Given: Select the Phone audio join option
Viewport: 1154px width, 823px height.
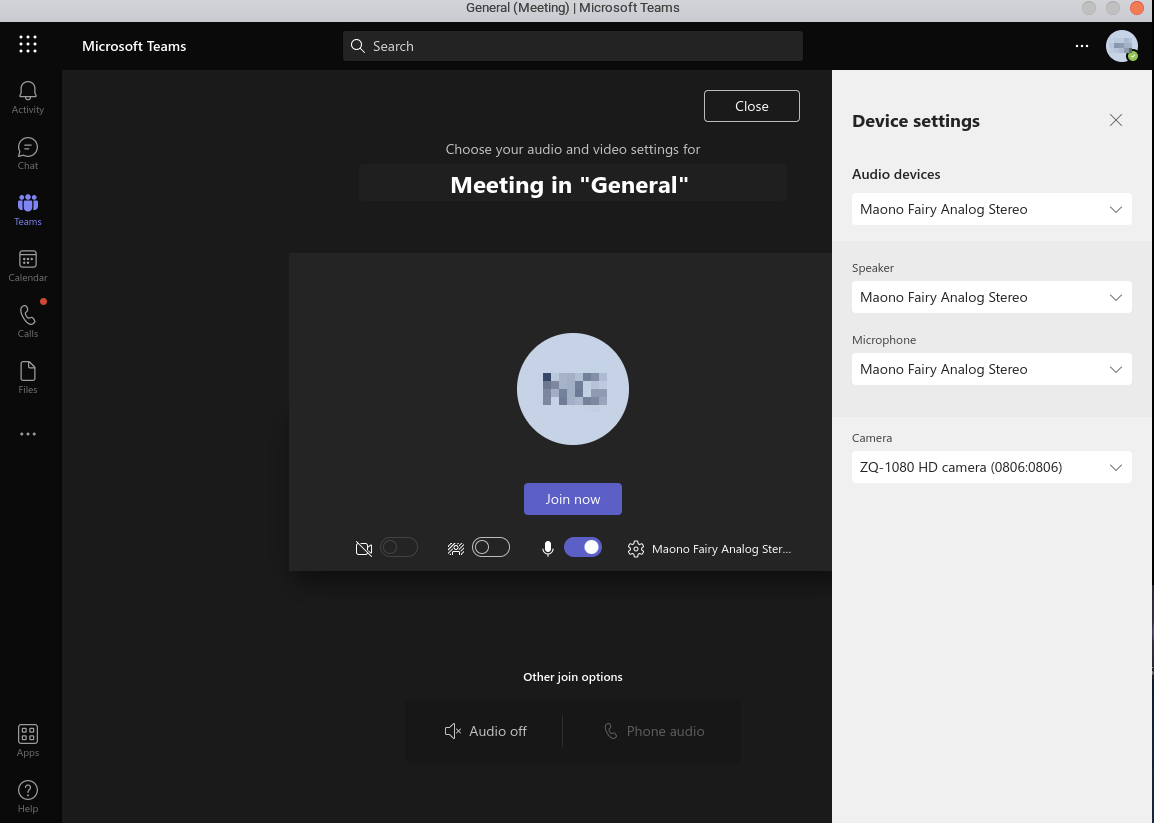Looking at the screenshot, I should point(654,731).
